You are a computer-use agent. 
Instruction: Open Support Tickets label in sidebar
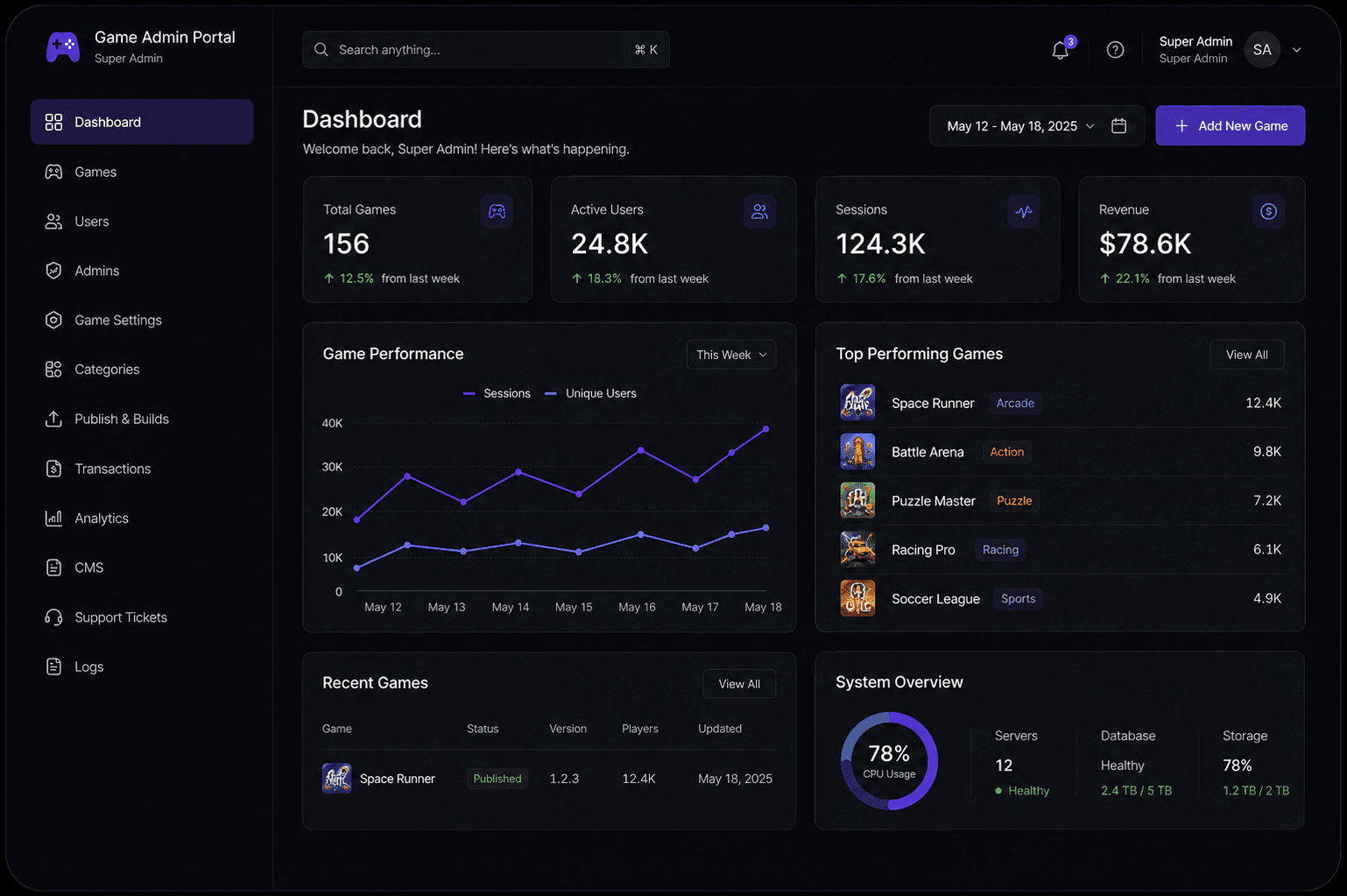tap(121, 617)
